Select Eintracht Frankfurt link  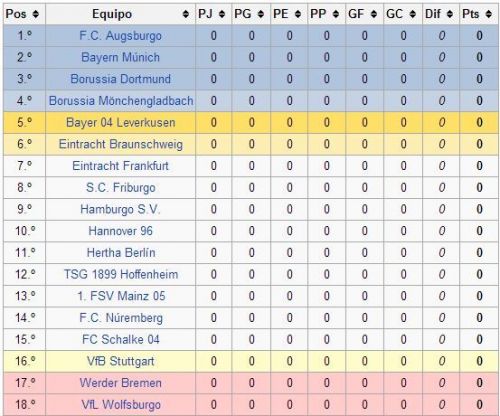point(120,166)
